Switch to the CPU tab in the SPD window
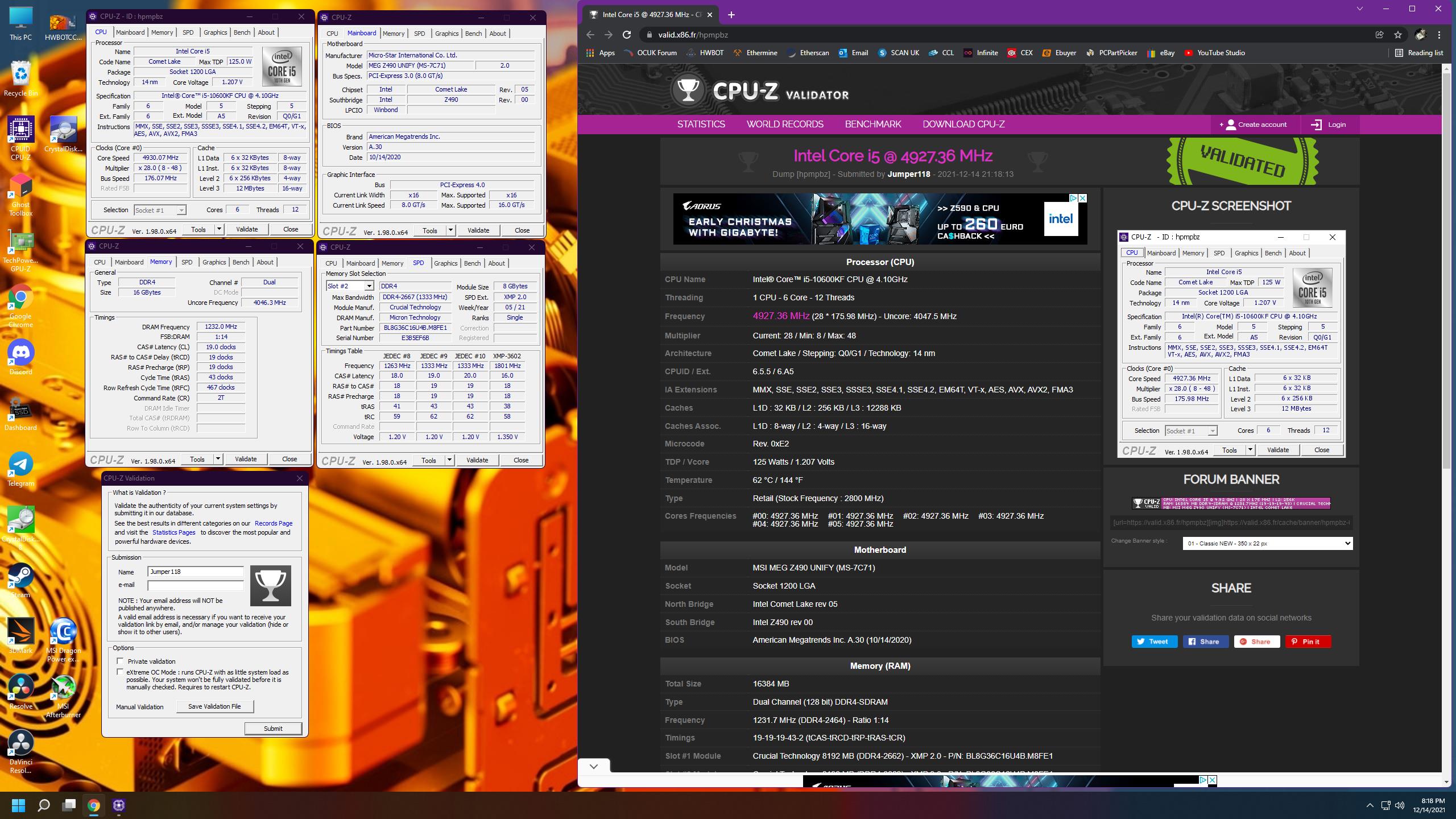Screen dimensions: 1456x819 331,263
